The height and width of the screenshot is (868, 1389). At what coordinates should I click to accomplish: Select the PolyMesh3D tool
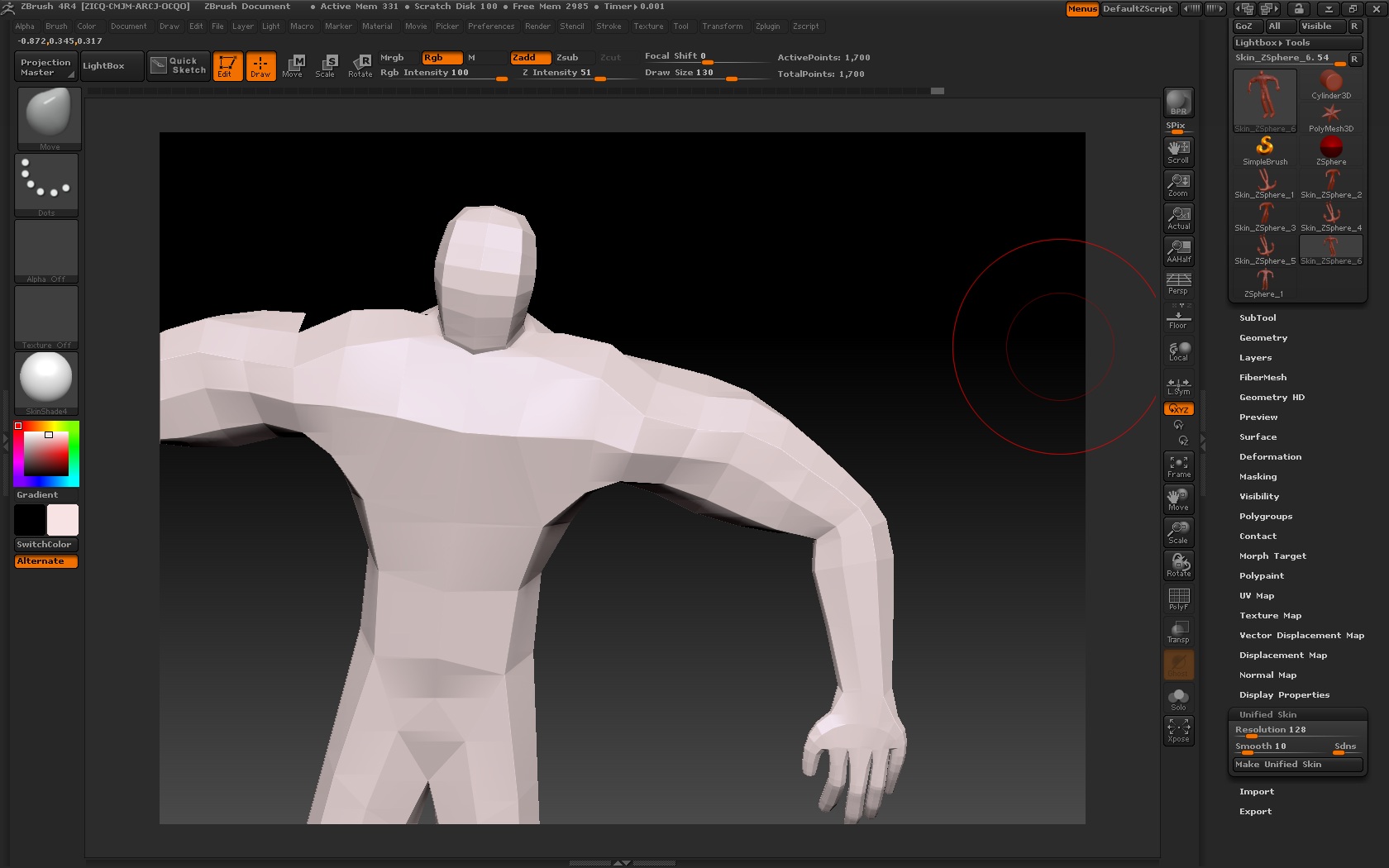(1331, 117)
